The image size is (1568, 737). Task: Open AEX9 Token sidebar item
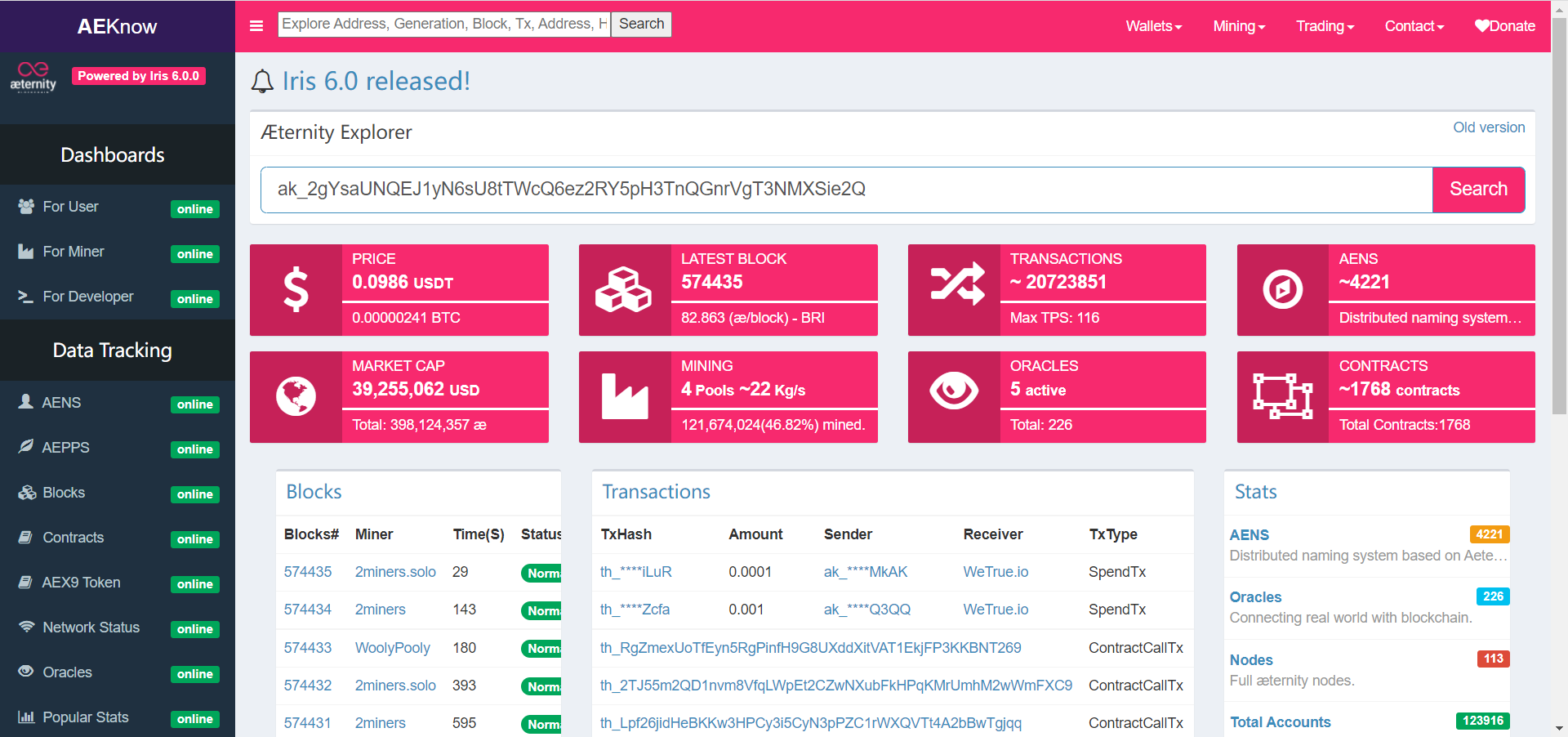[81, 583]
